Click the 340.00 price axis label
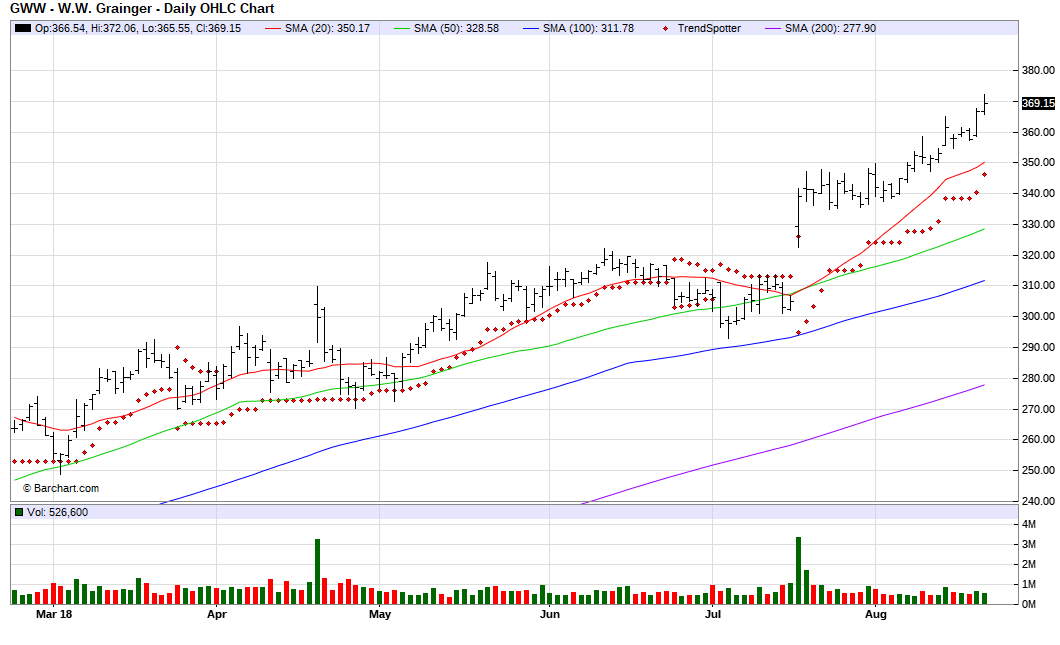This screenshot has width=1060, height=645. [1038, 193]
